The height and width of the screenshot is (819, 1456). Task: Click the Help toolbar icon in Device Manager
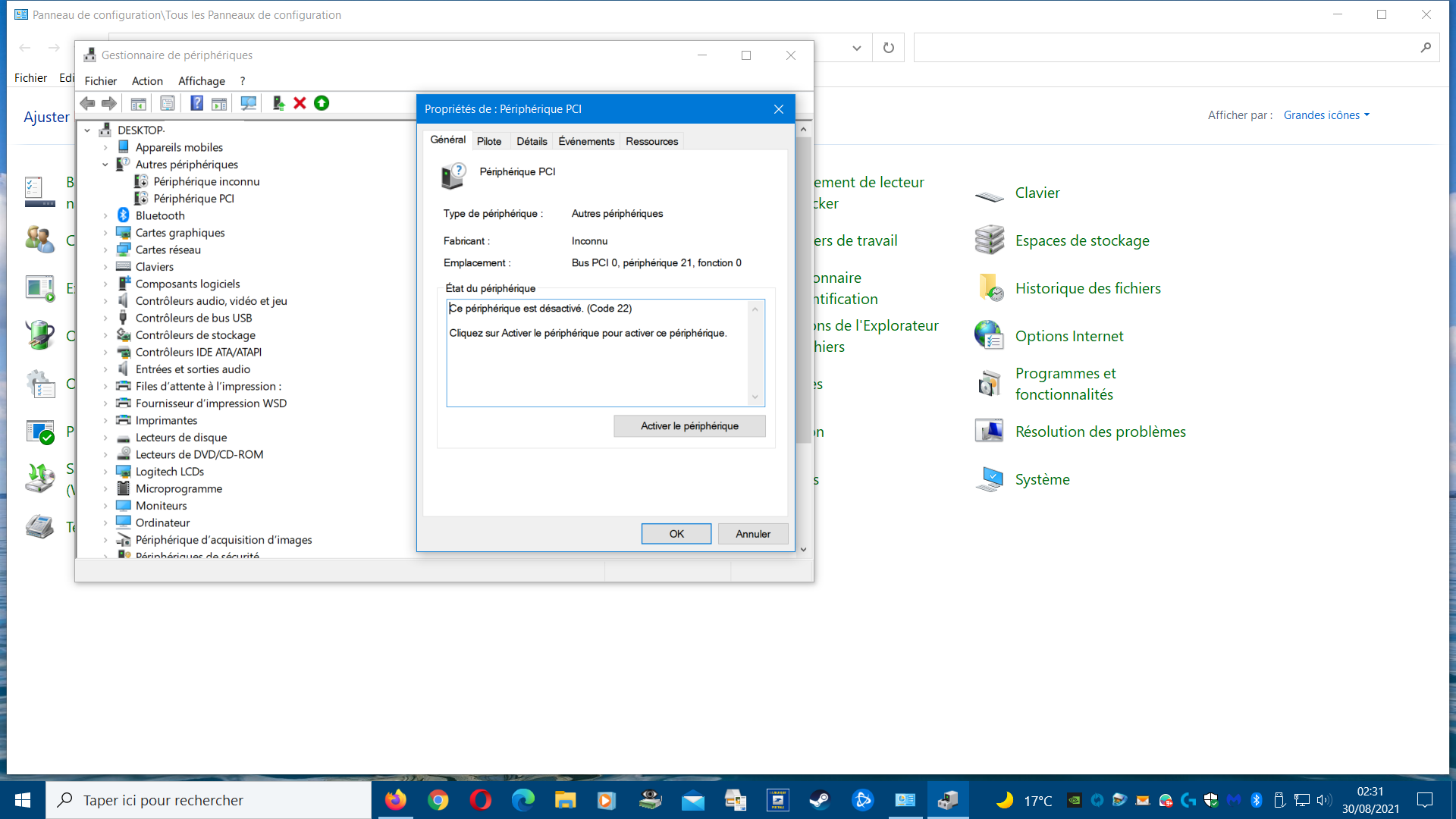coord(196,103)
